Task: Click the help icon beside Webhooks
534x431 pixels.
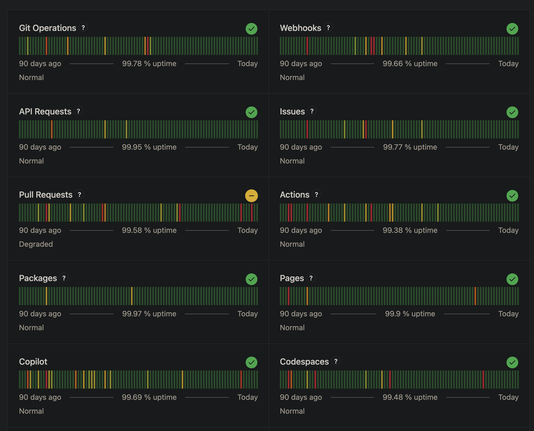Action: pos(328,28)
